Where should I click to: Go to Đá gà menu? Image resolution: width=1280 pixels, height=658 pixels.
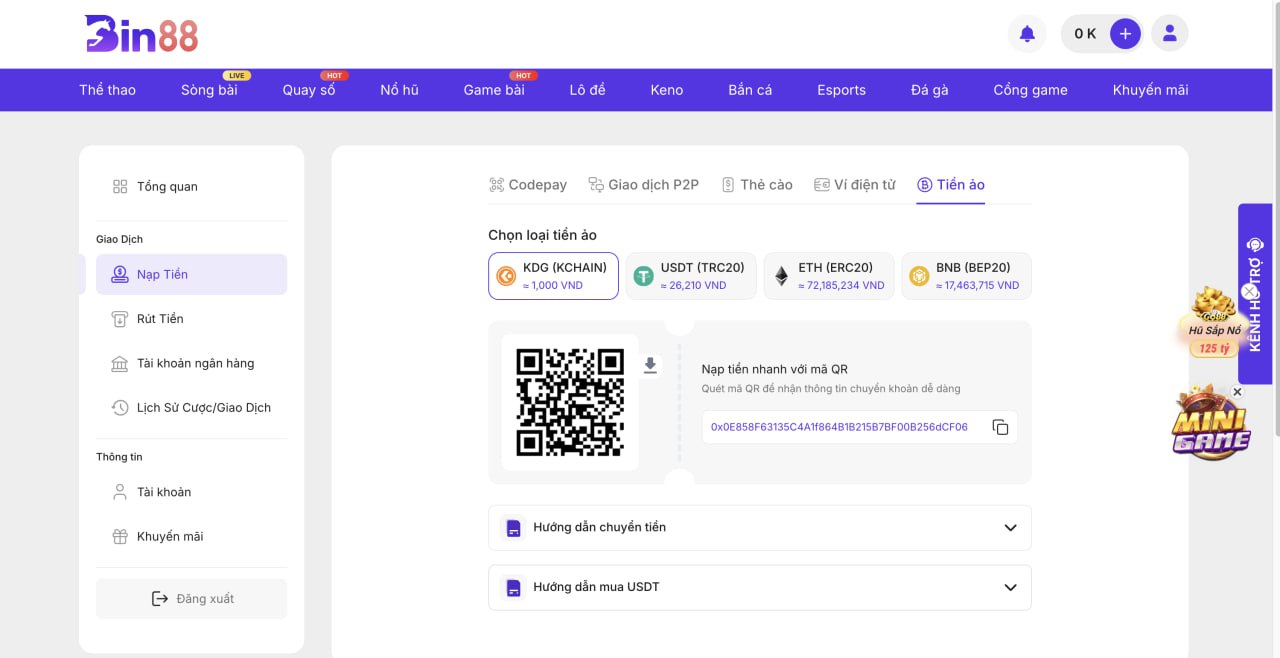click(x=930, y=90)
